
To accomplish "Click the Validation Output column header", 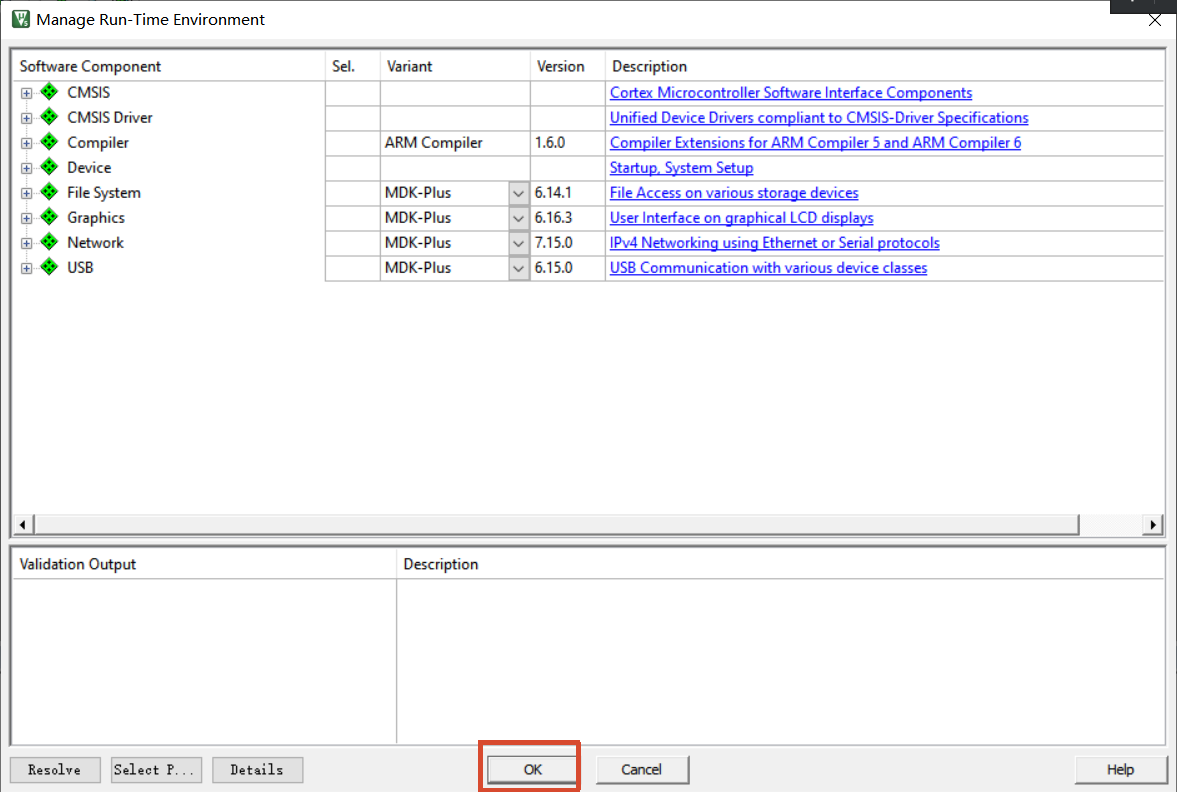I will pyautogui.click(x=204, y=564).
